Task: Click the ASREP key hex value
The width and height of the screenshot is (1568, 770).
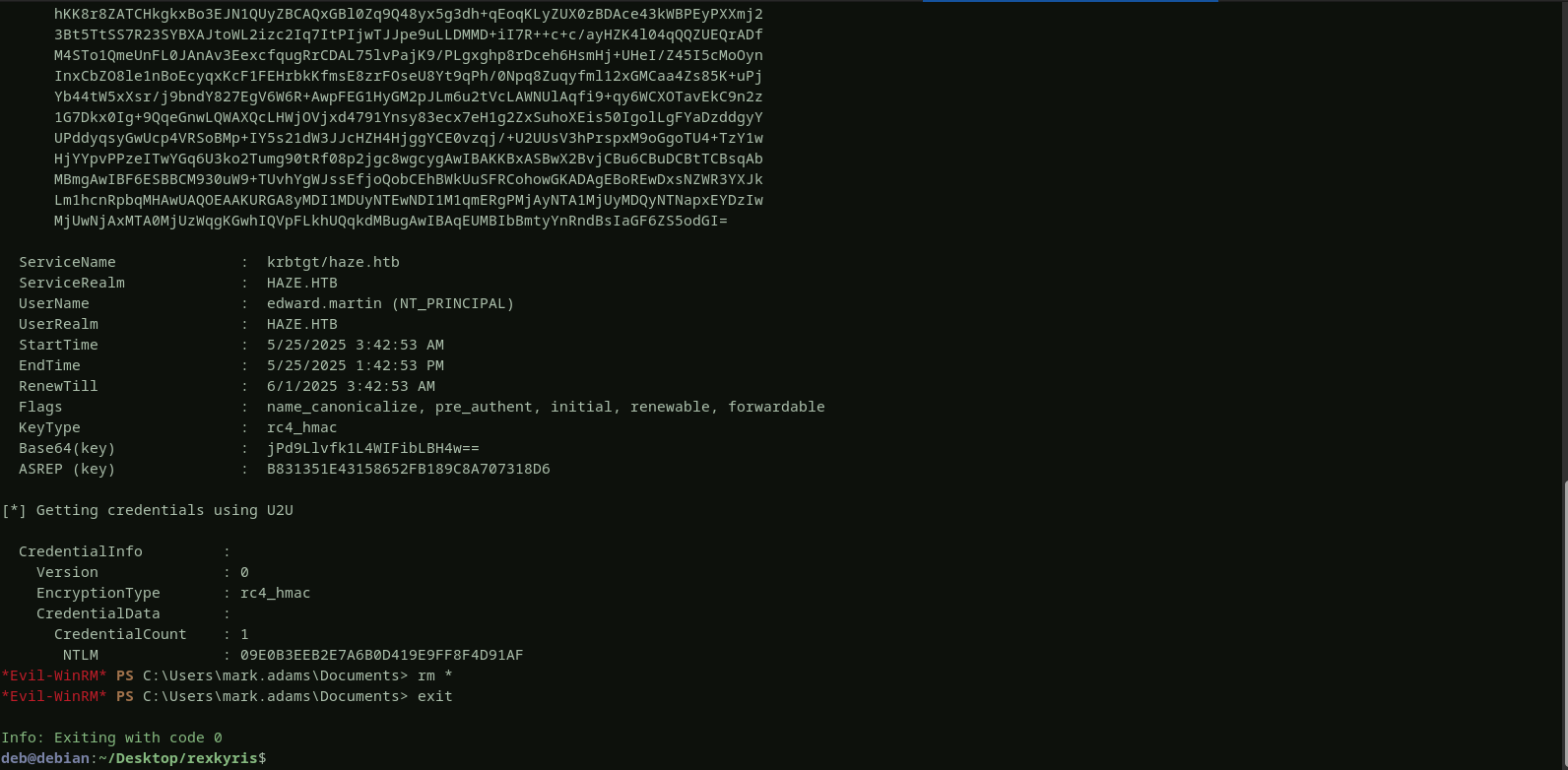Action: tap(408, 469)
